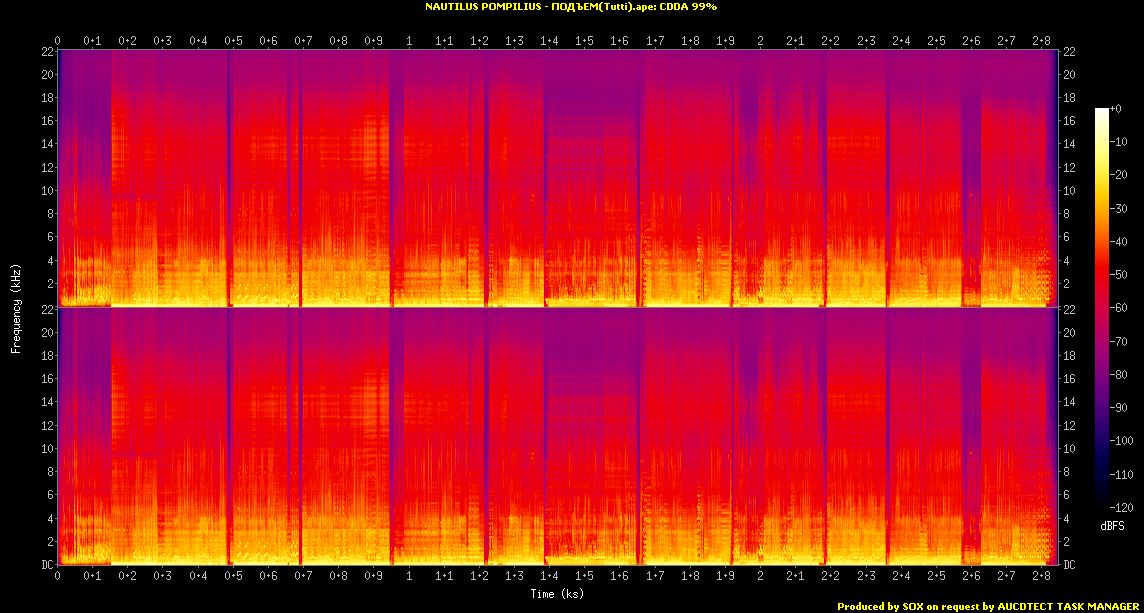Click the '2' tick on bottom time axis
Viewport: 1144px width, 613px height.
(761, 578)
